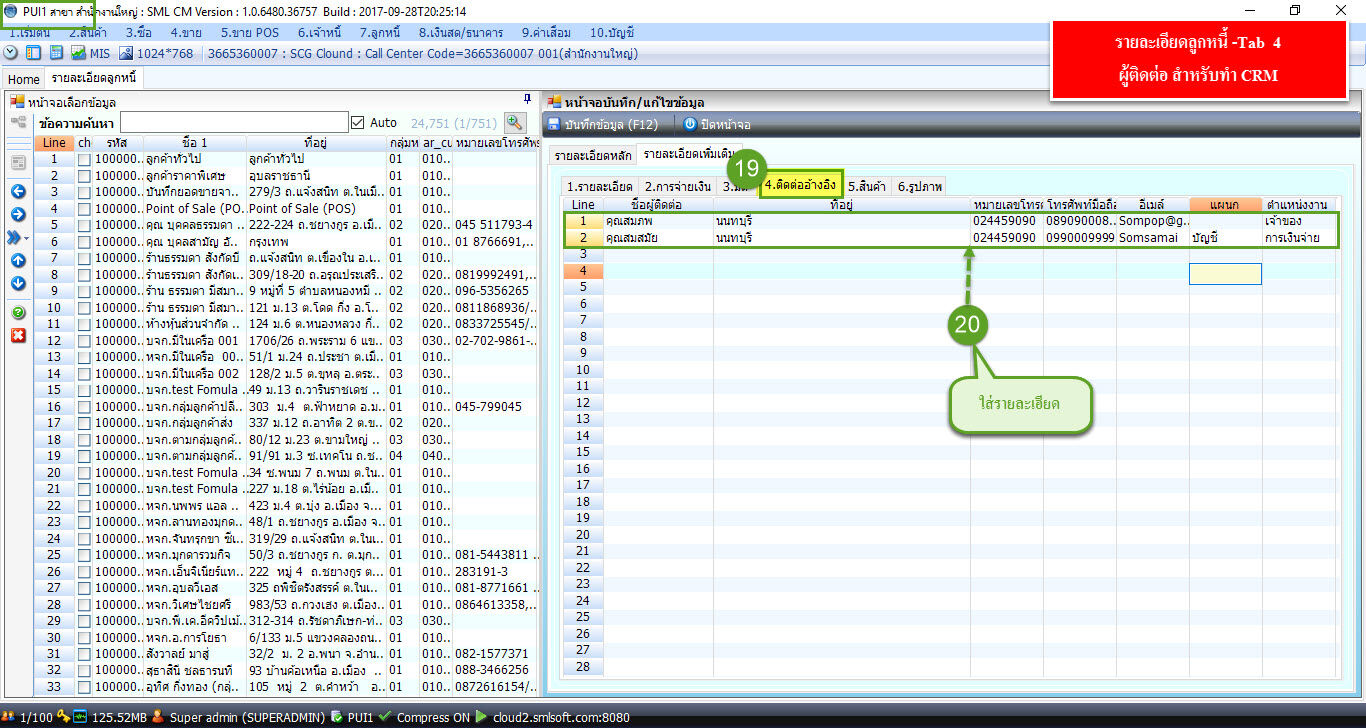
Task: Select contact row คุณสมสมัย
Action: (x=950, y=238)
